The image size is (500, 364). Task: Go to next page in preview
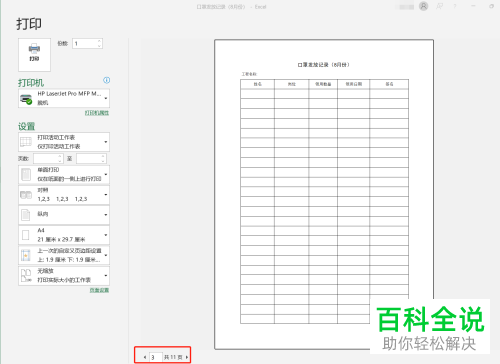pyautogui.click(x=187, y=357)
